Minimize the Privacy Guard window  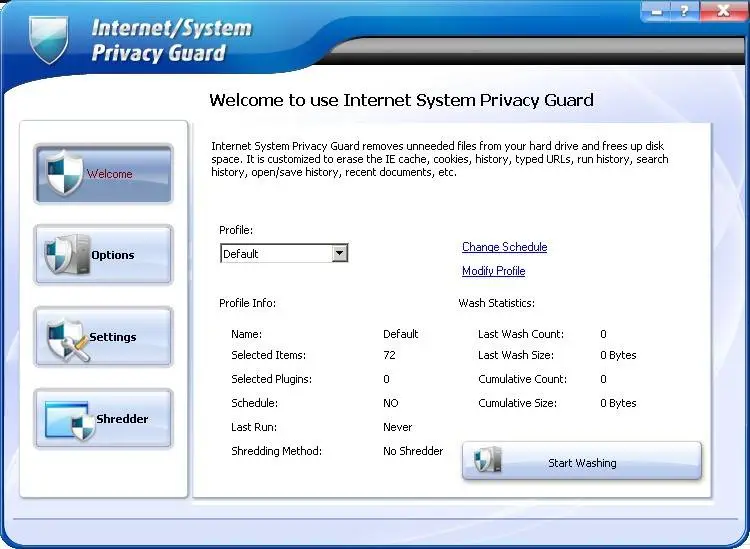(656, 11)
